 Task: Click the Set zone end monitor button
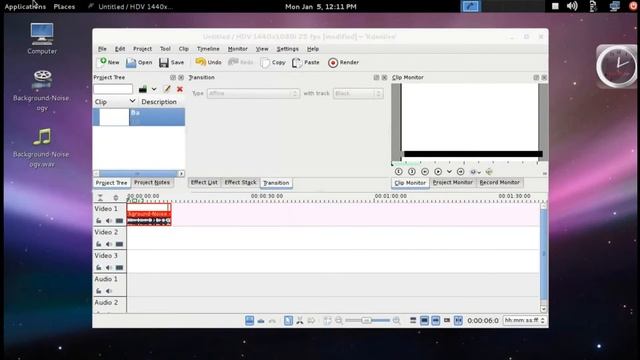point(411,172)
